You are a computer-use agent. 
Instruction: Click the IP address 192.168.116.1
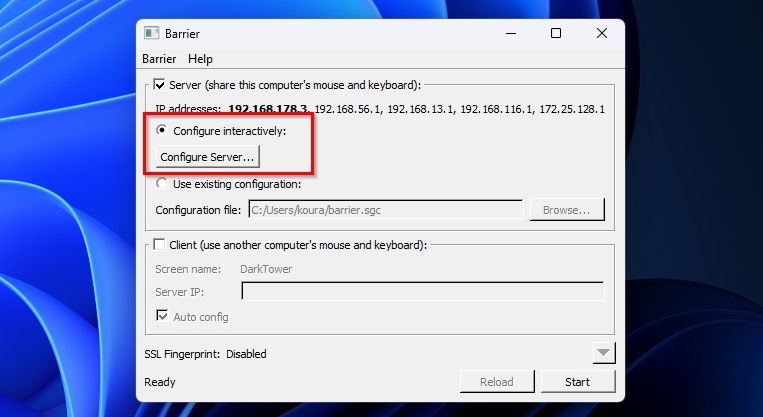tap(496, 109)
